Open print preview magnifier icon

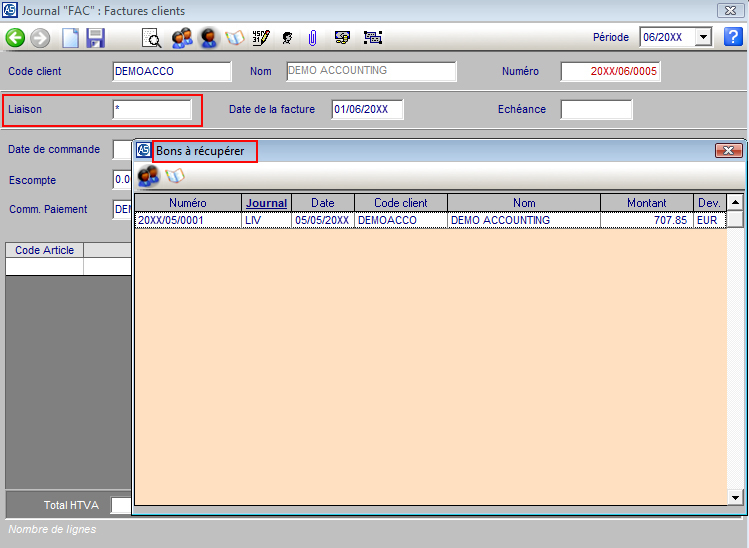151,38
